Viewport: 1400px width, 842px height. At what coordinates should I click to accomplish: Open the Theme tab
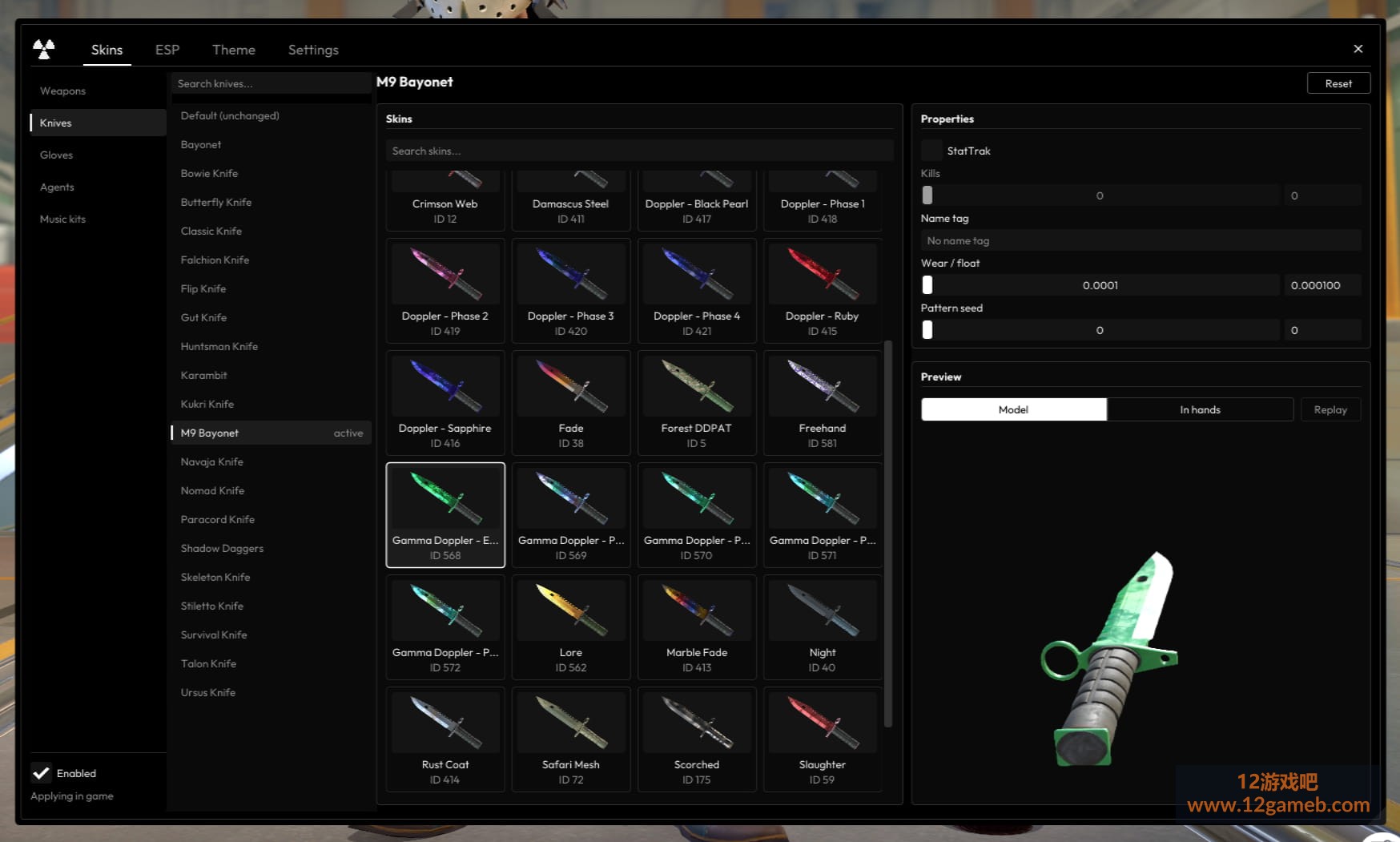(234, 50)
